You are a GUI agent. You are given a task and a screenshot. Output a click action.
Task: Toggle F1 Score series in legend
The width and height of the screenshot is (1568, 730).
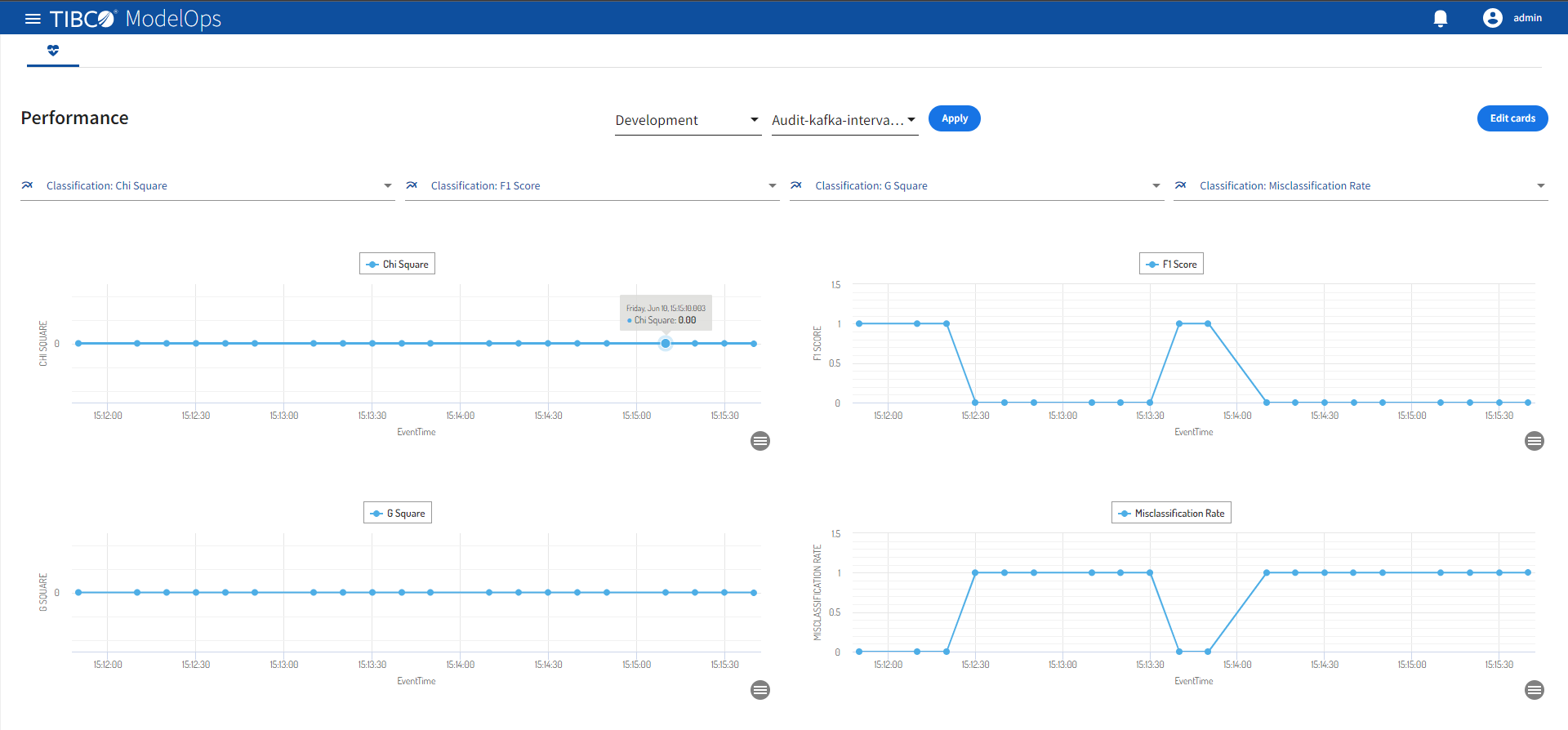(x=1172, y=264)
